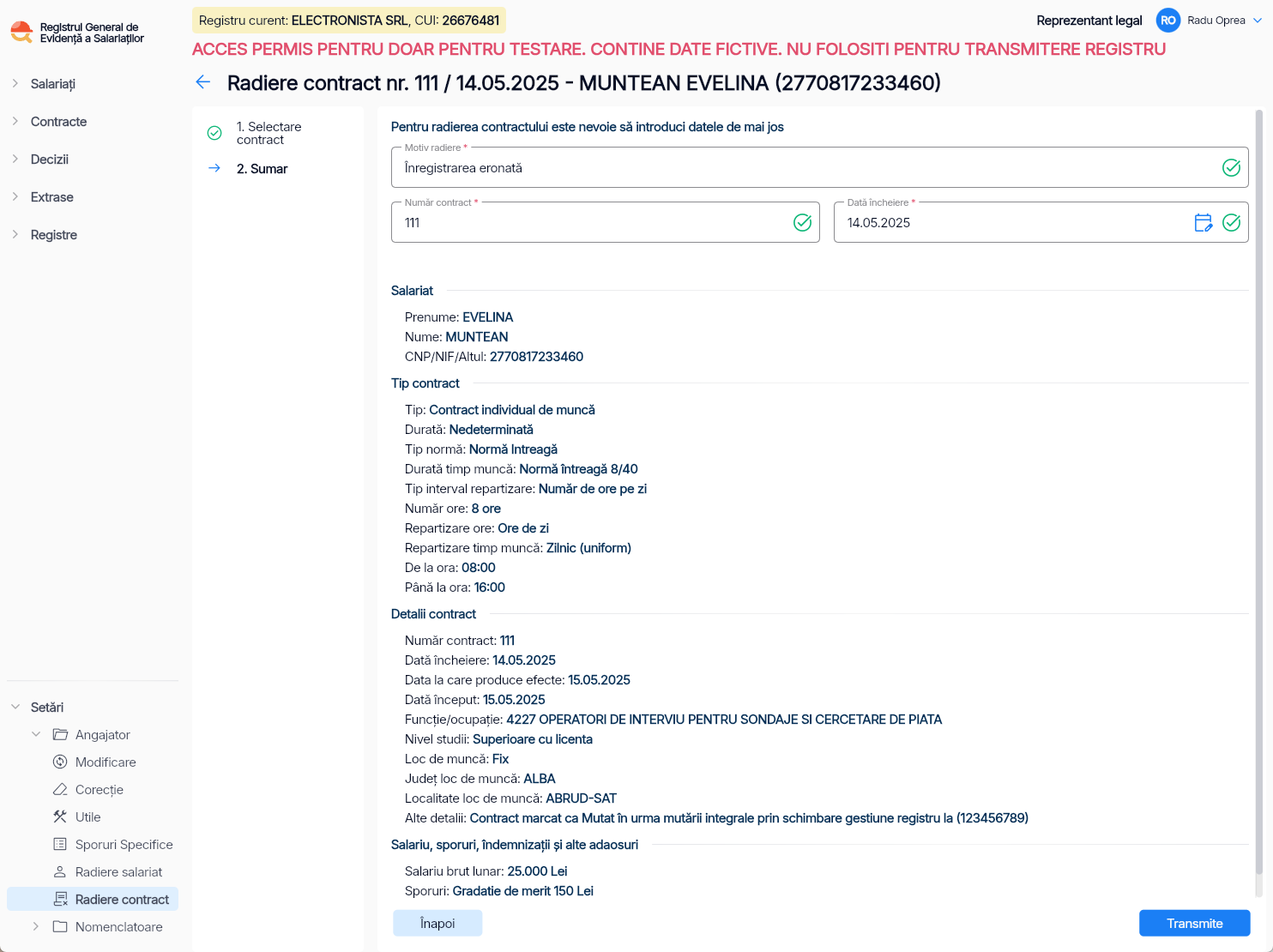Click the back arrow beside Radiere contract title
This screenshot has height=952, width=1273.
coord(203,82)
